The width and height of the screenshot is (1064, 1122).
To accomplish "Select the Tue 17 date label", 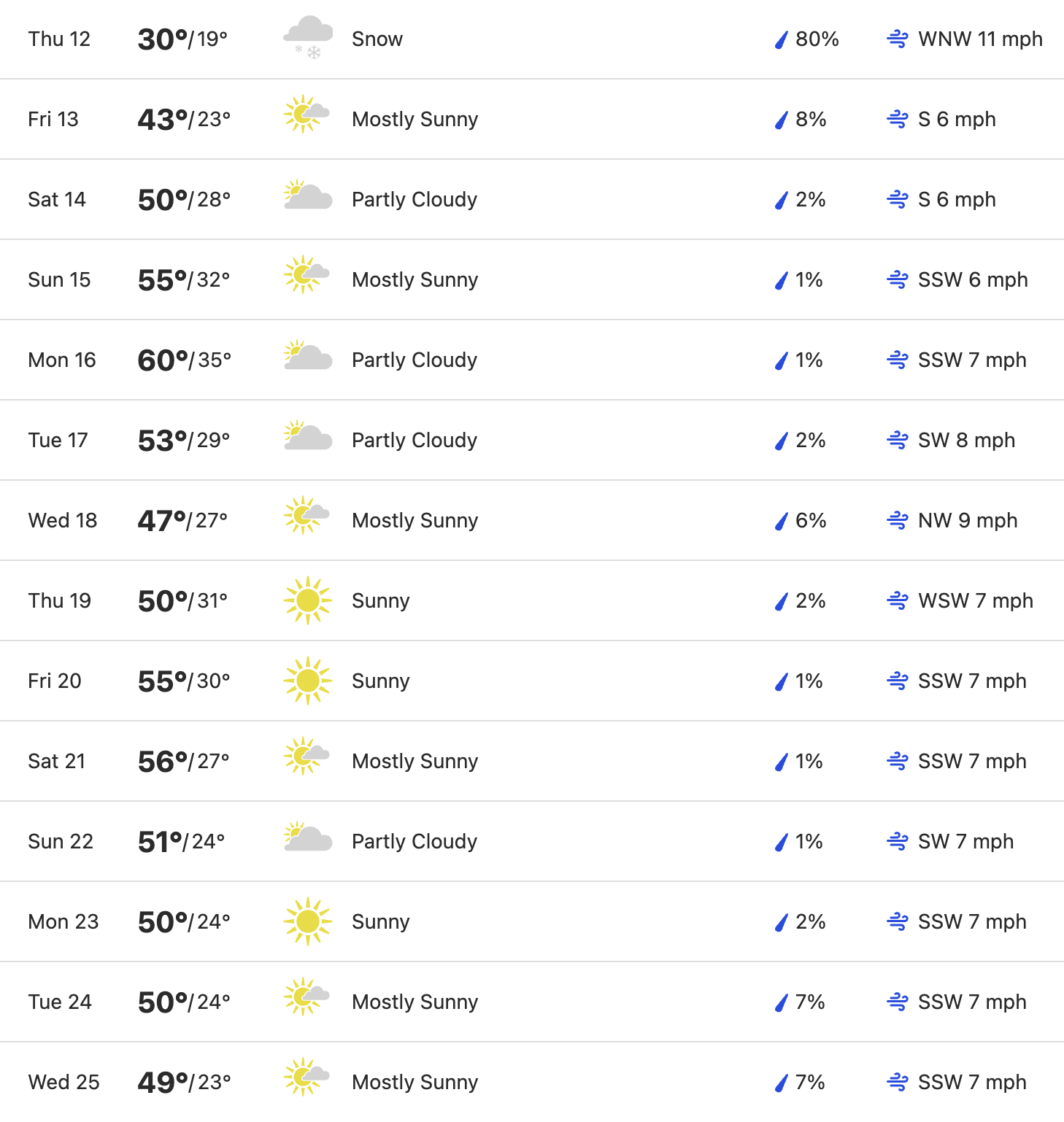I will tap(58, 440).
